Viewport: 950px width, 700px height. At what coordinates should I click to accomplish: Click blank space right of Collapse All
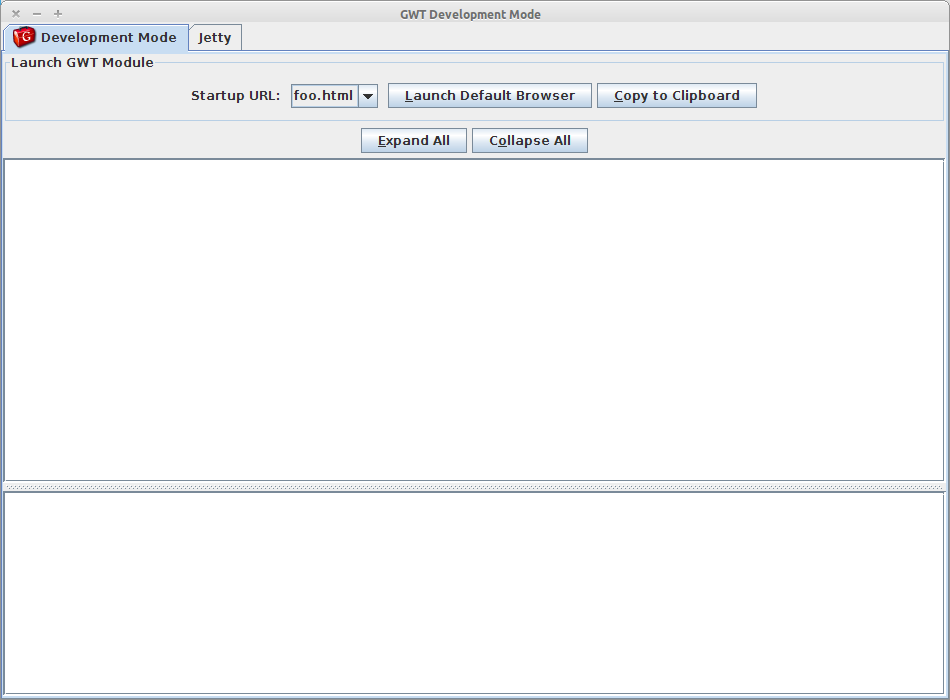coord(760,141)
